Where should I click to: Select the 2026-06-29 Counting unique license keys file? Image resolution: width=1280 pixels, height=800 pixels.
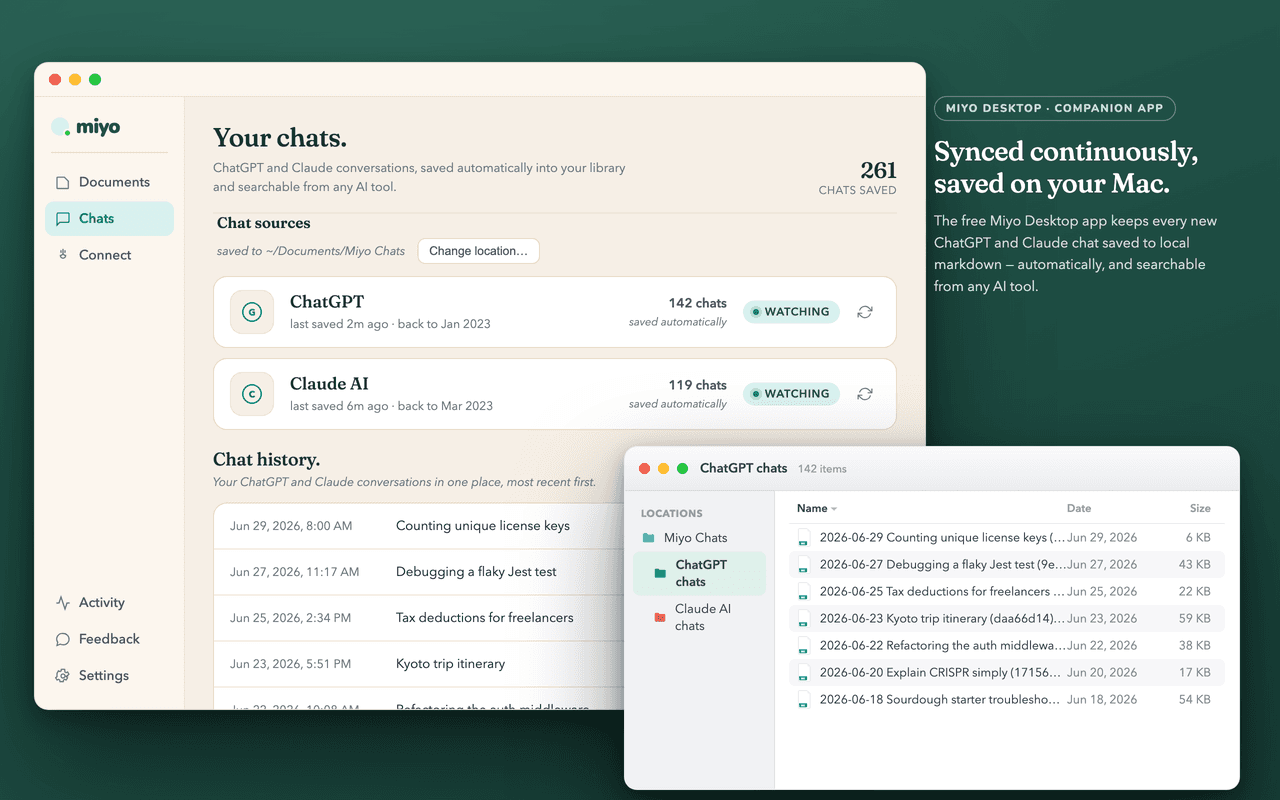pyautogui.click(x=1005, y=538)
